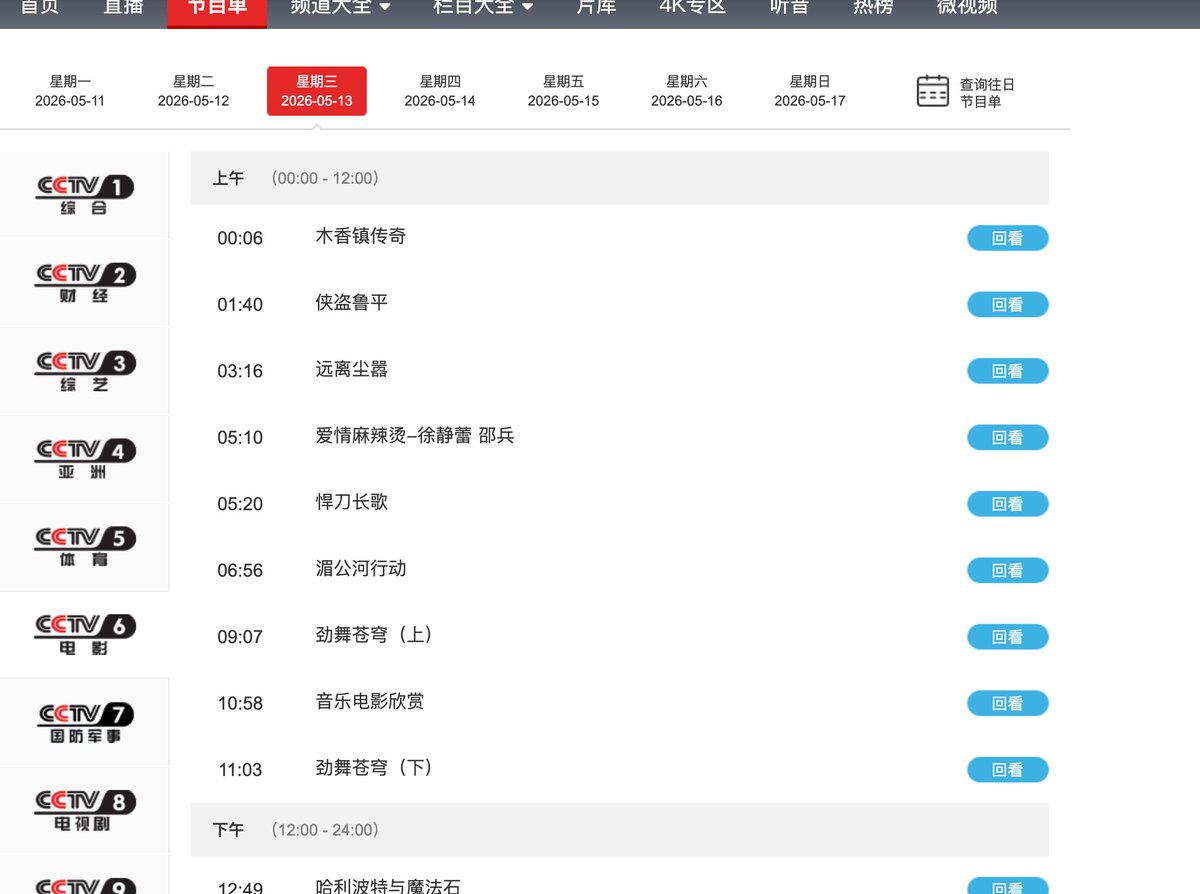Click 回看 for 远离尘嚣
1200x894 pixels.
[1007, 371]
